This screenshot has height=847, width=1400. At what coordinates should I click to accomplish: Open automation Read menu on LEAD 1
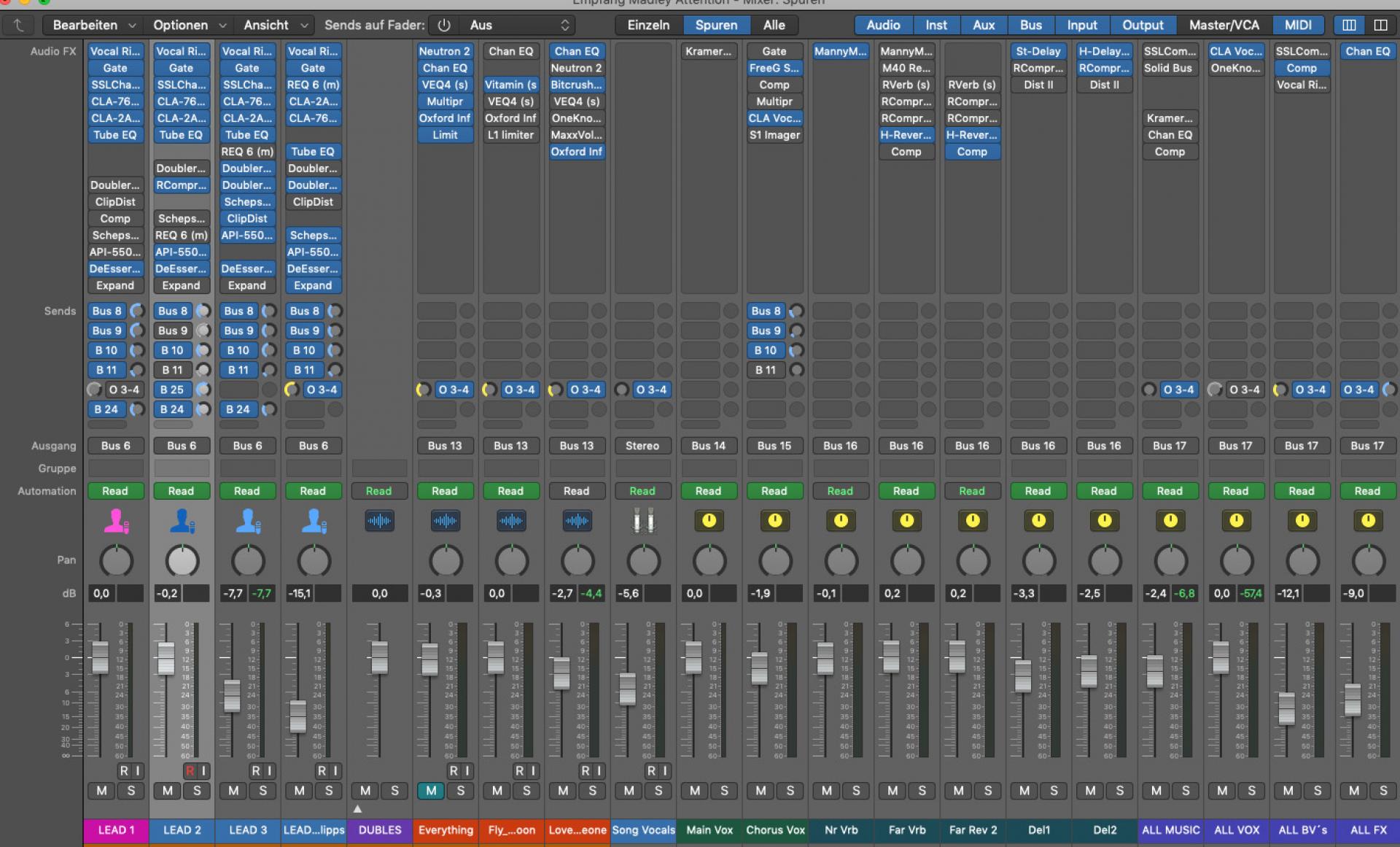click(115, 491)
